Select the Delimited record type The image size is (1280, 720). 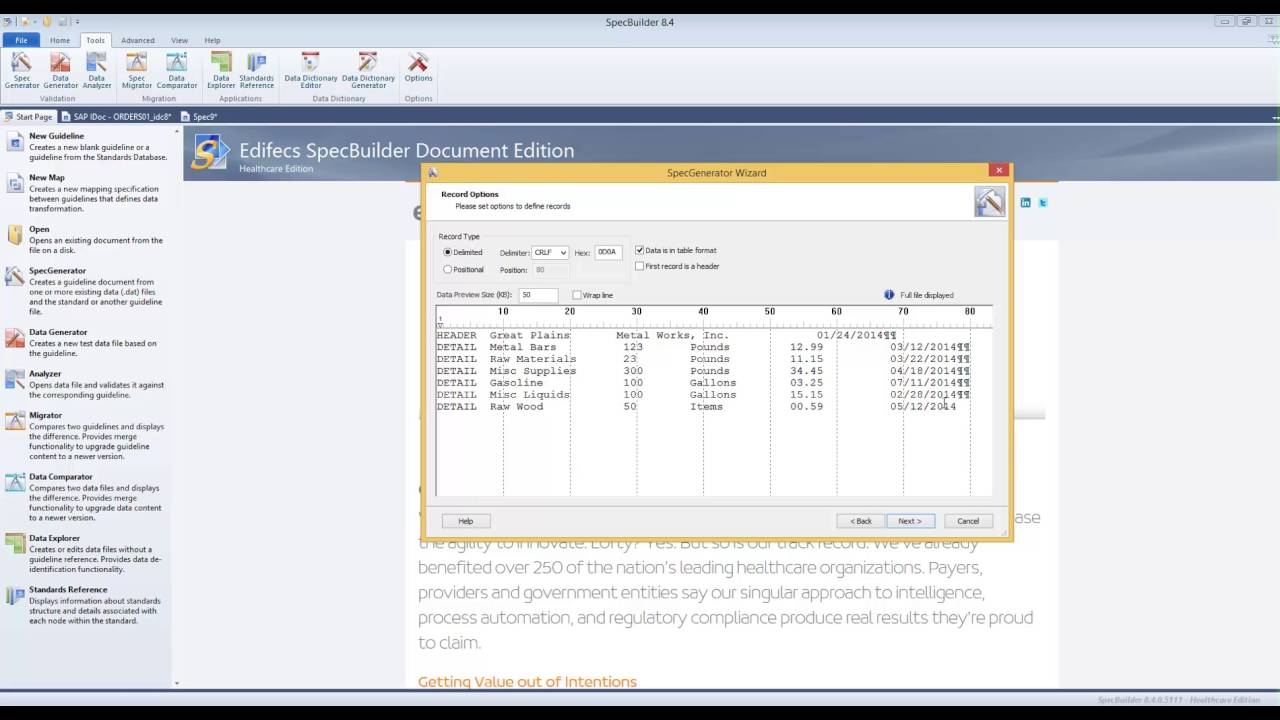463,252
